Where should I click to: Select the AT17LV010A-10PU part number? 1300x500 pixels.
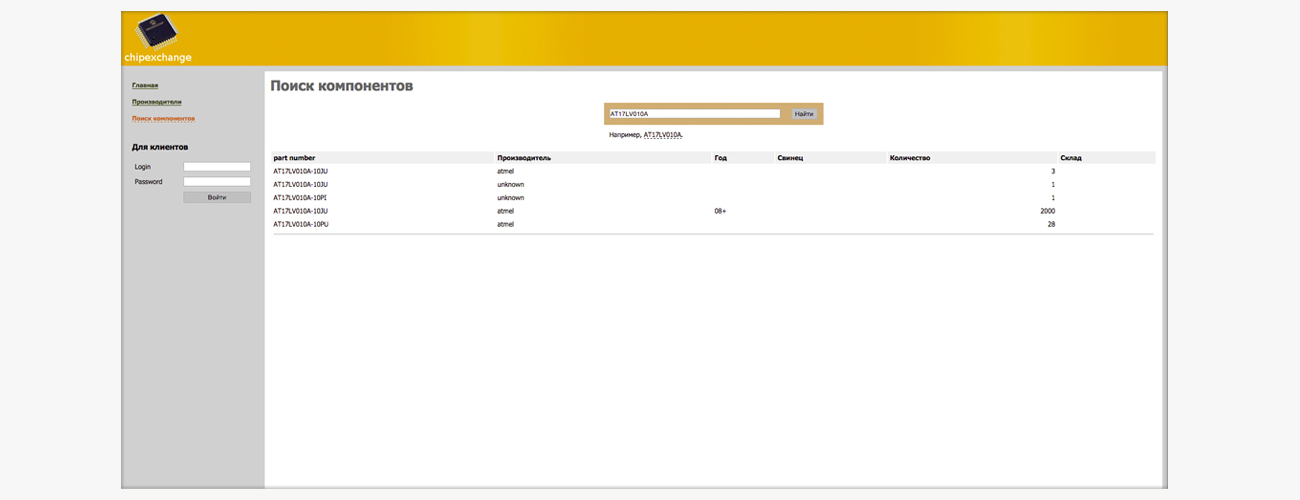[x=300, y=224]
